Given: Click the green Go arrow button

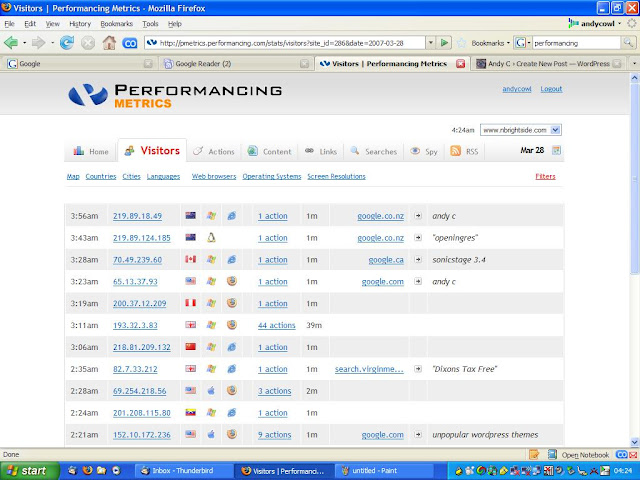Looking at the screenshot, I should click(444, 42).
